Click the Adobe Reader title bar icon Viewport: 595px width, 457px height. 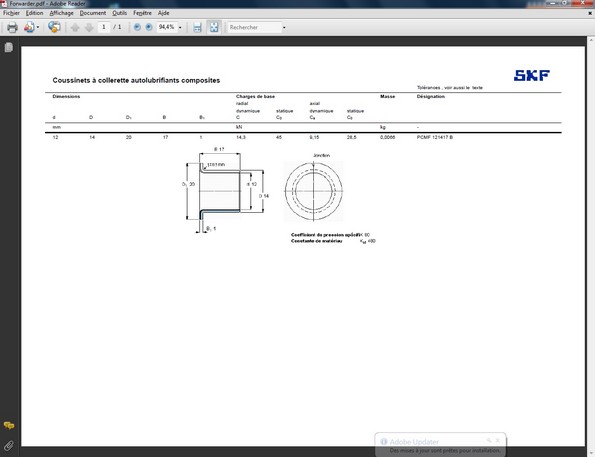(x=4, y=3)
